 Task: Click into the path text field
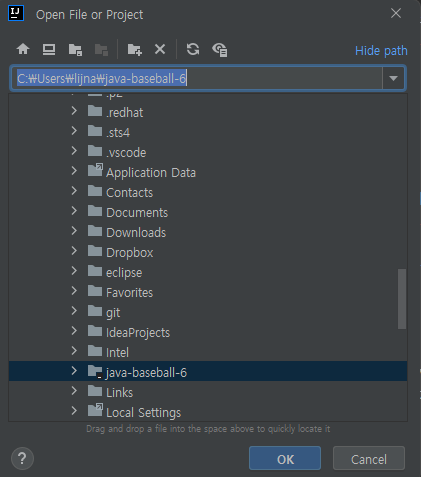196,78
